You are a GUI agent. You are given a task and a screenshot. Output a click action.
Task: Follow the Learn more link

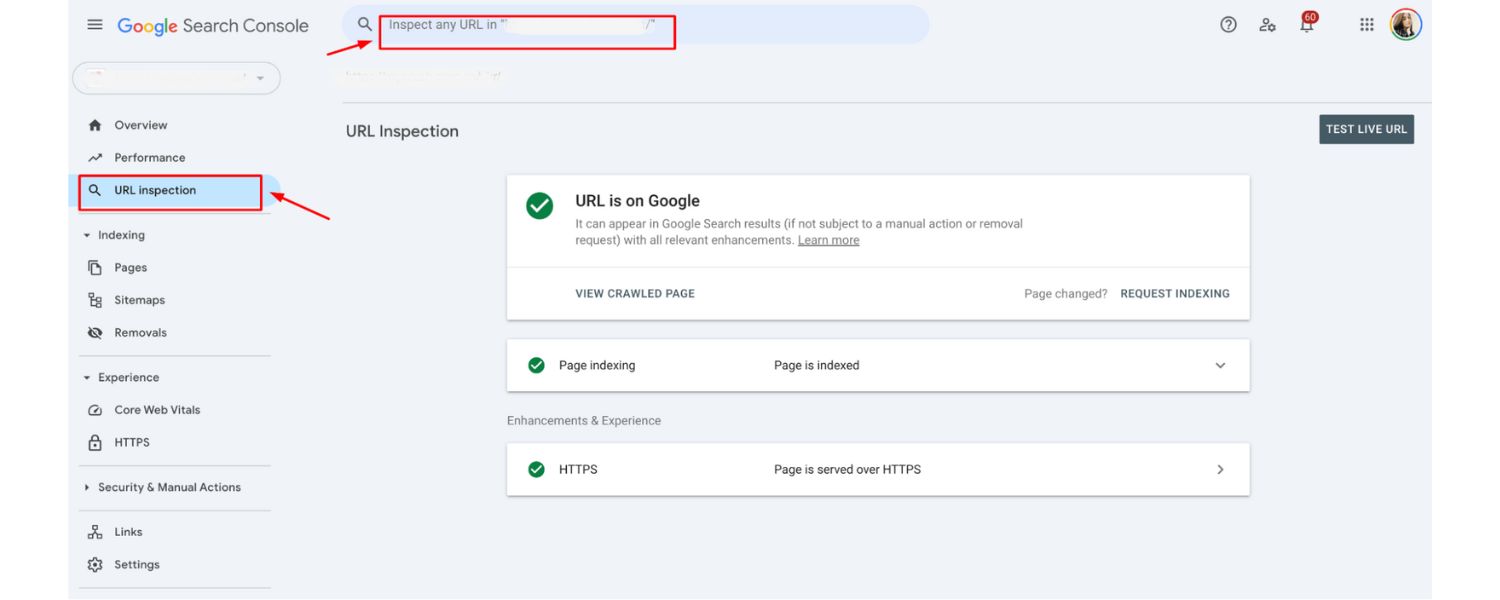tap(828, 241)
